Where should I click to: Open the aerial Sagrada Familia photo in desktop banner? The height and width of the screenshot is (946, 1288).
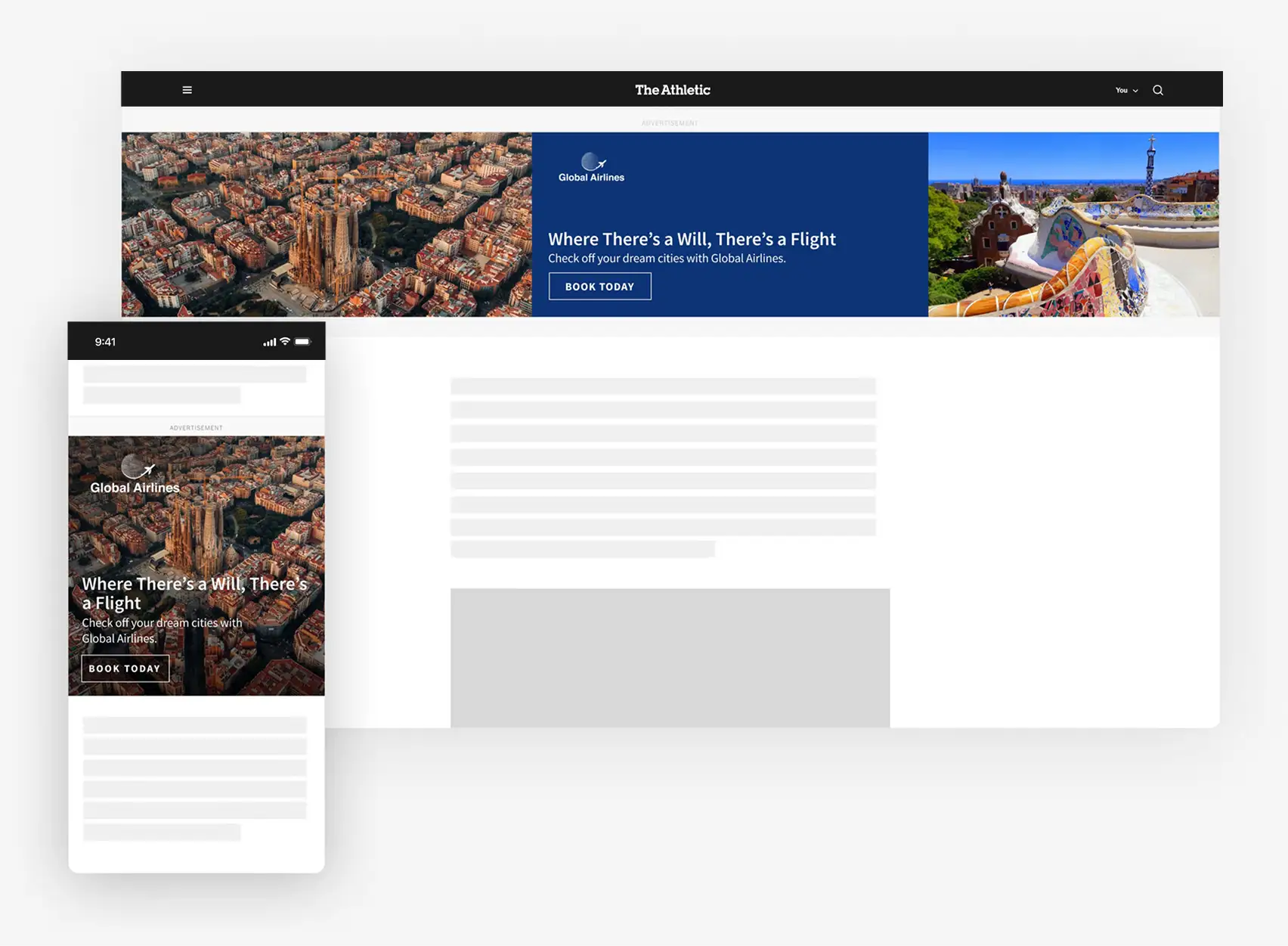click(x=327, y=224)
